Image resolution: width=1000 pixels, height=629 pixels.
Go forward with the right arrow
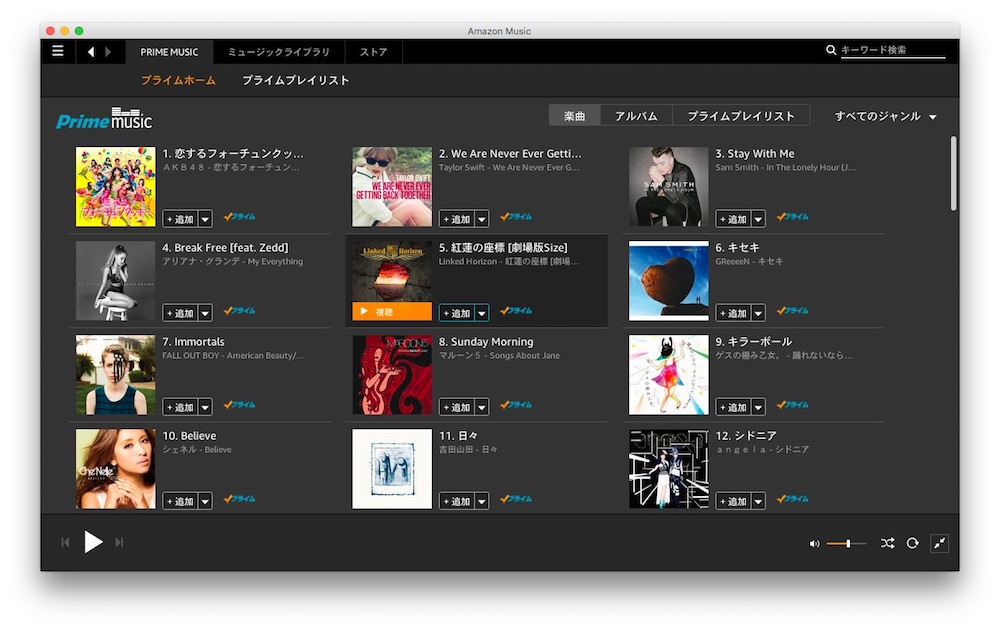tap(108, 52)
